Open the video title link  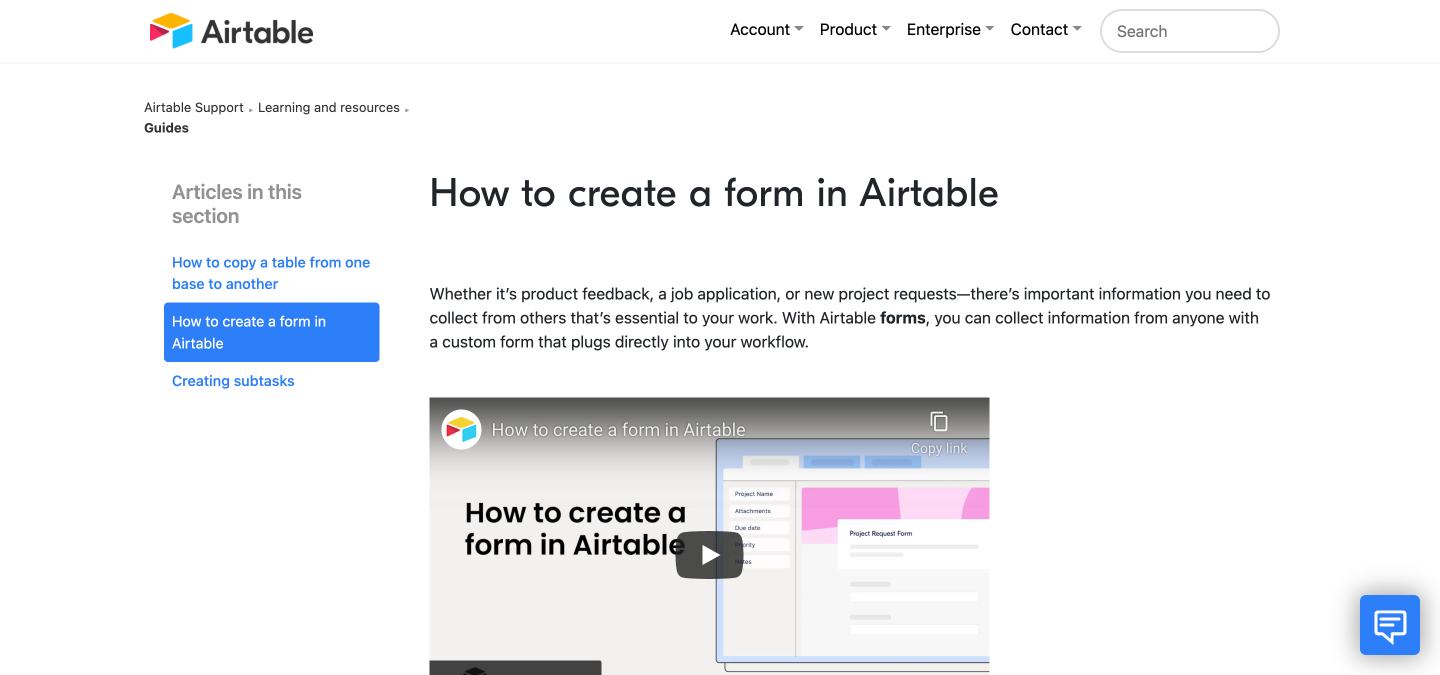(618, 430)
